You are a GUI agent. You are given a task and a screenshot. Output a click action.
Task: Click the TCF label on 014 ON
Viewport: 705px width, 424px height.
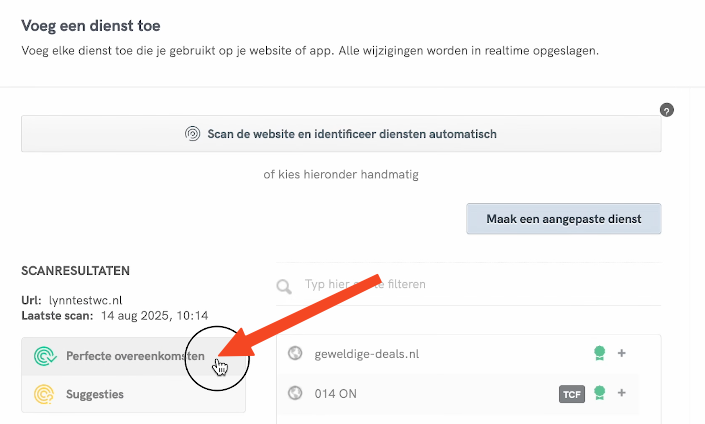[571, 394]
